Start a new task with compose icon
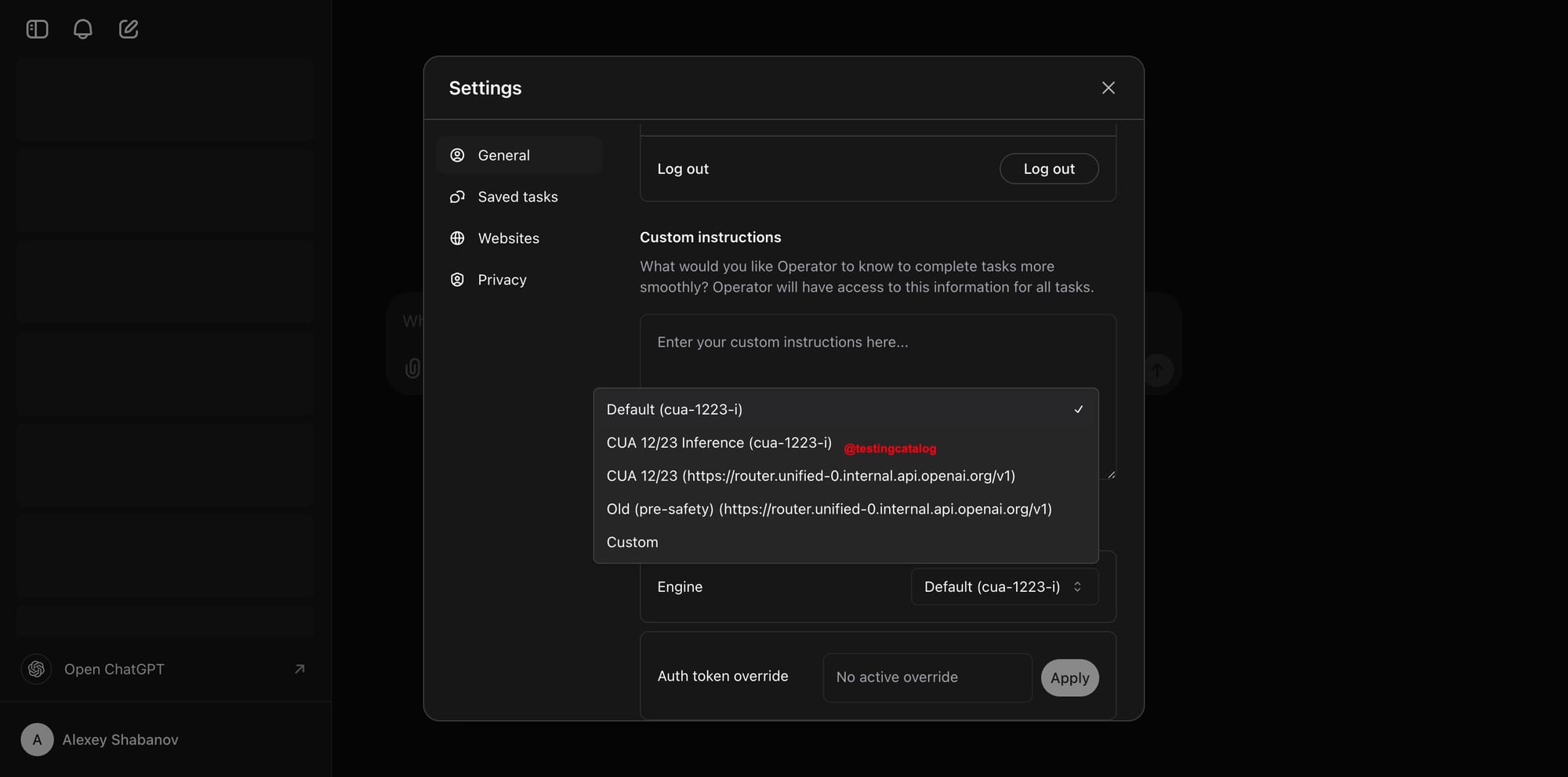The width and height of the screenshot is (1568, 777). point(129,30)
